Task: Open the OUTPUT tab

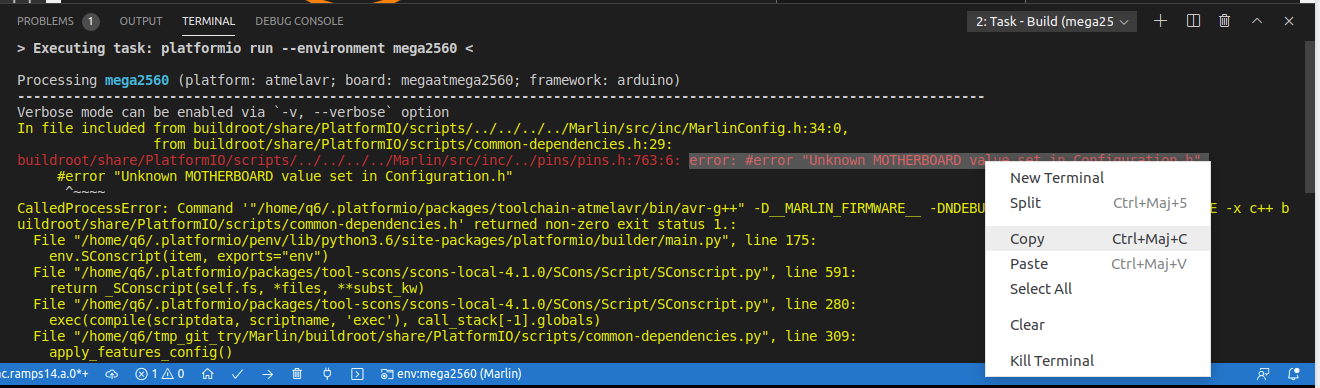Action: [x=141, y=20]
